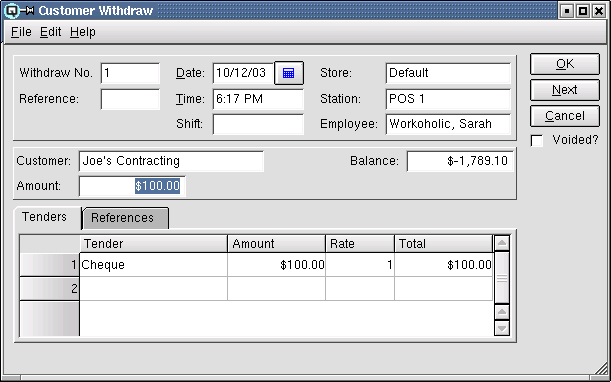
Task: Click the Tender column header
Action: pyautogui.click(x=154, y=244)
